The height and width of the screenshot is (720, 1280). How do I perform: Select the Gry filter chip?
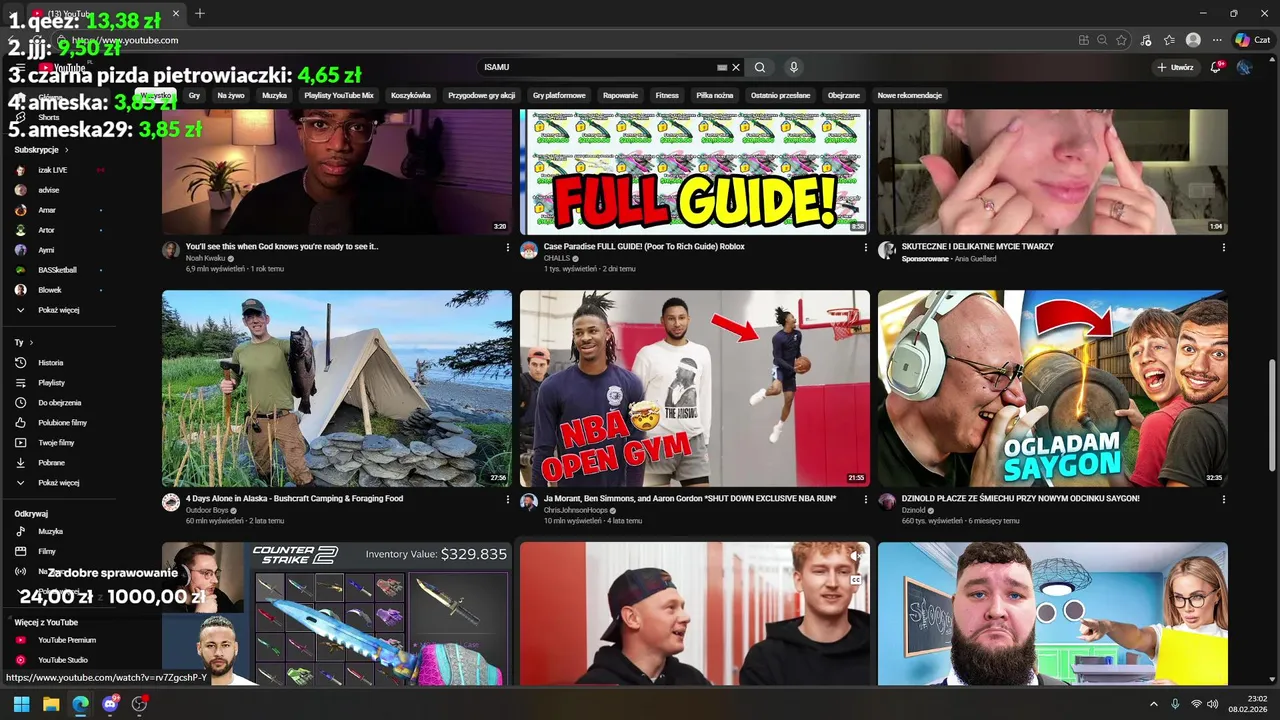point(194,95)
